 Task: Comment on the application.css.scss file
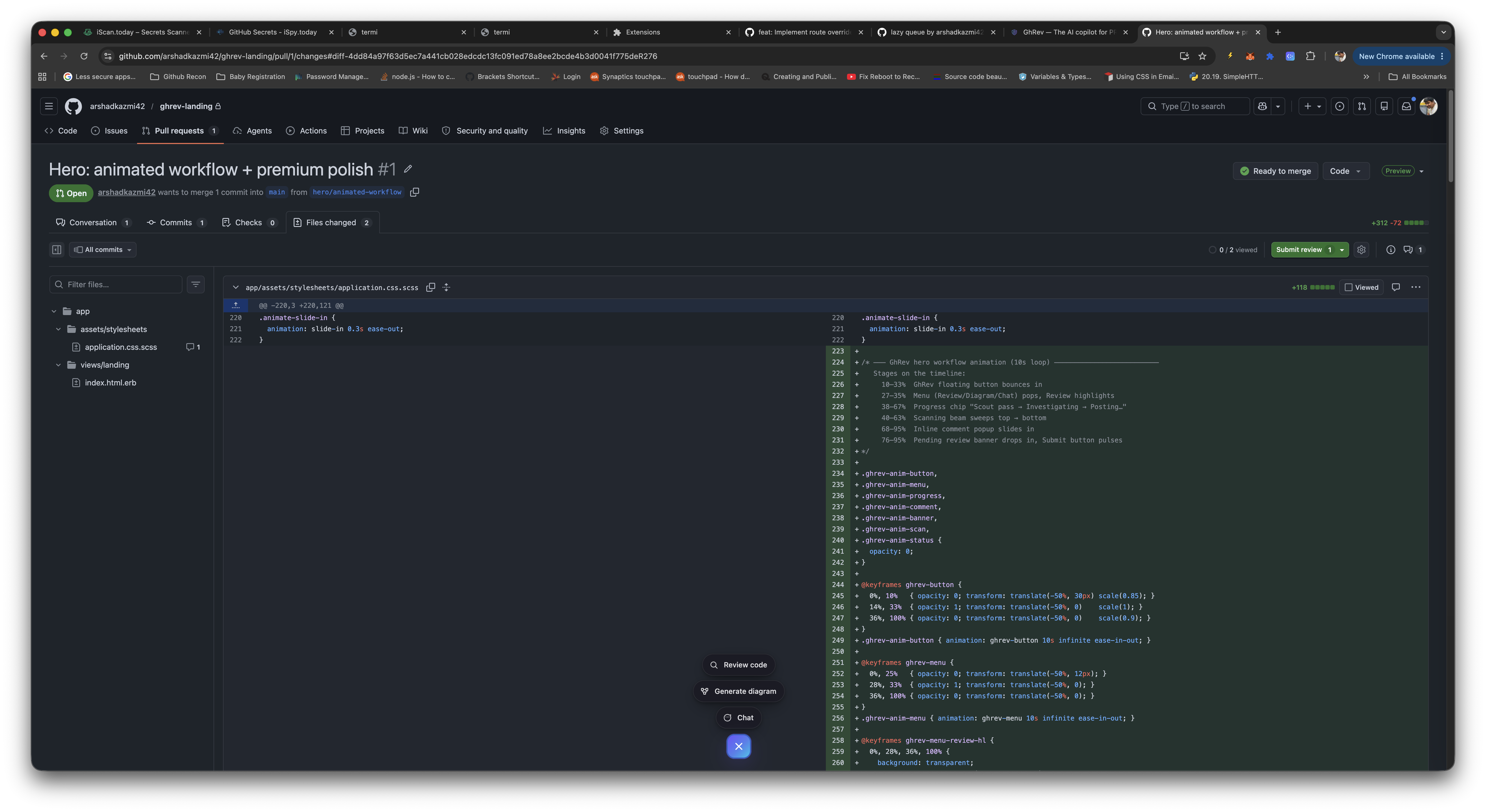(x=1396, y=287)
